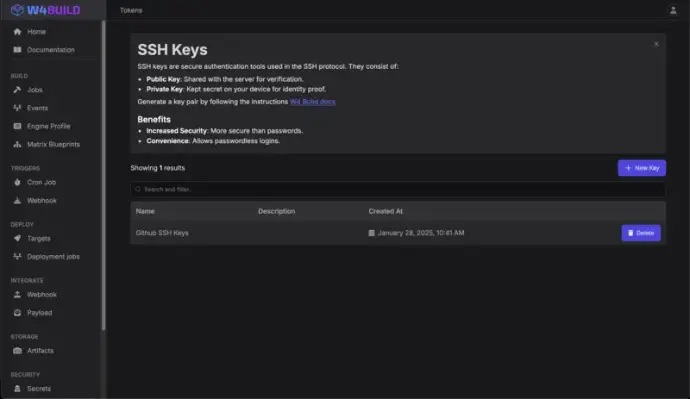Viewport: 690px width, 399px height.
Task: Delete the Github SSH Keys entry
Action: click(641, 233)
